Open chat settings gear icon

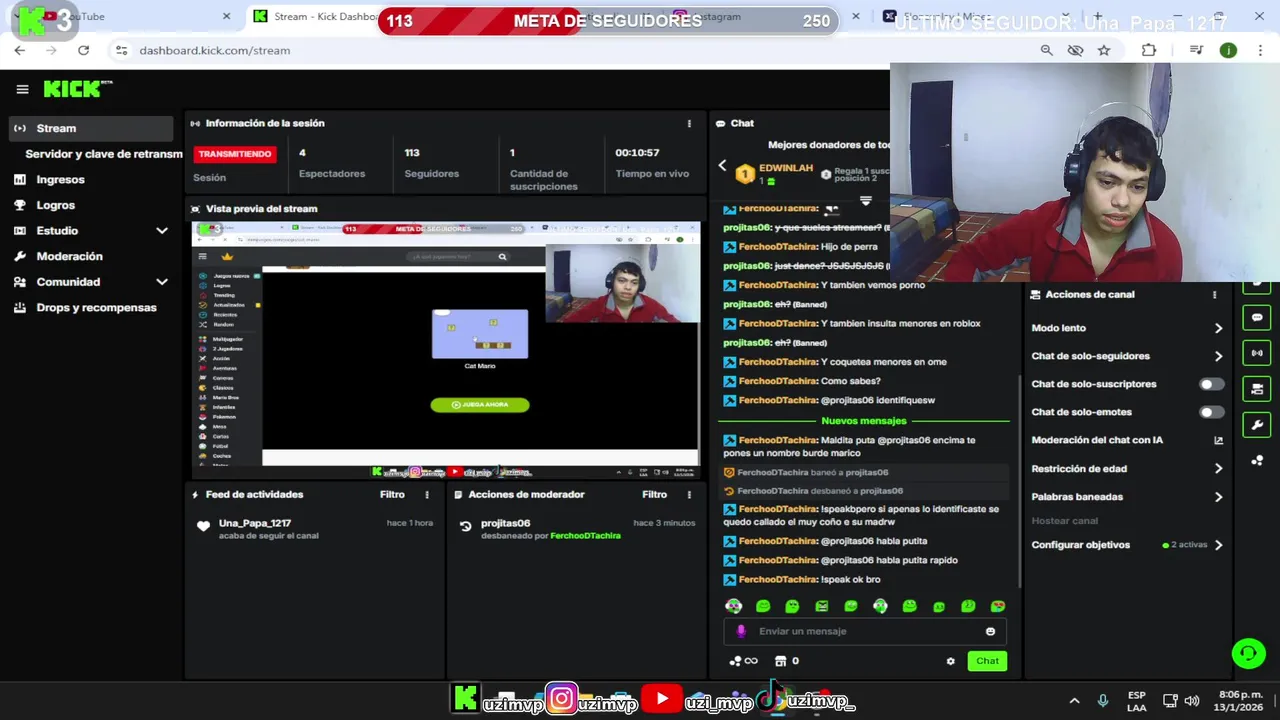click(x=950, y=661)
